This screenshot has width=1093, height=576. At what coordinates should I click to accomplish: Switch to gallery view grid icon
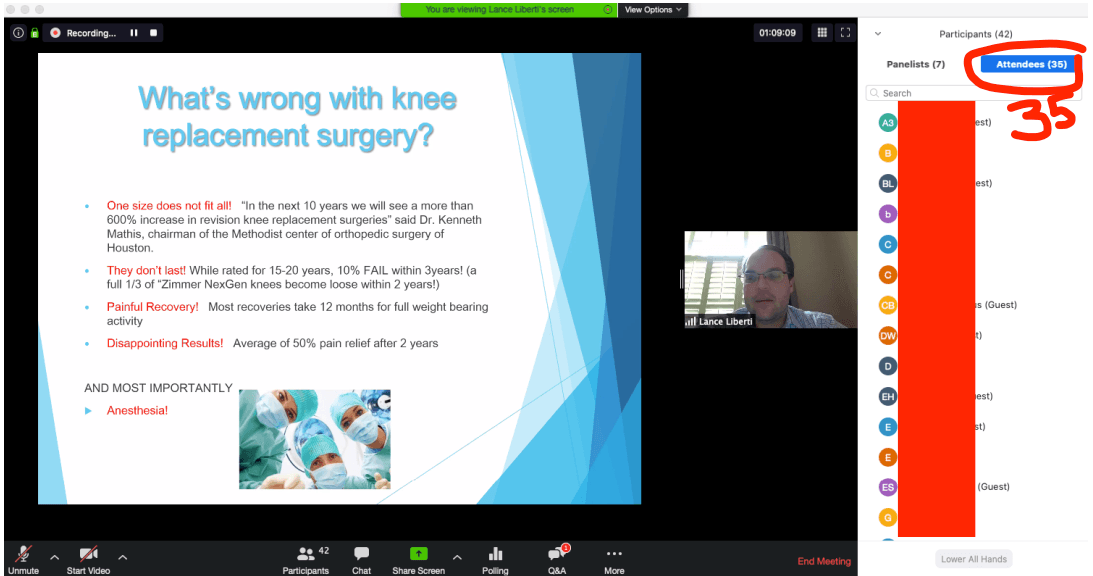822,33
